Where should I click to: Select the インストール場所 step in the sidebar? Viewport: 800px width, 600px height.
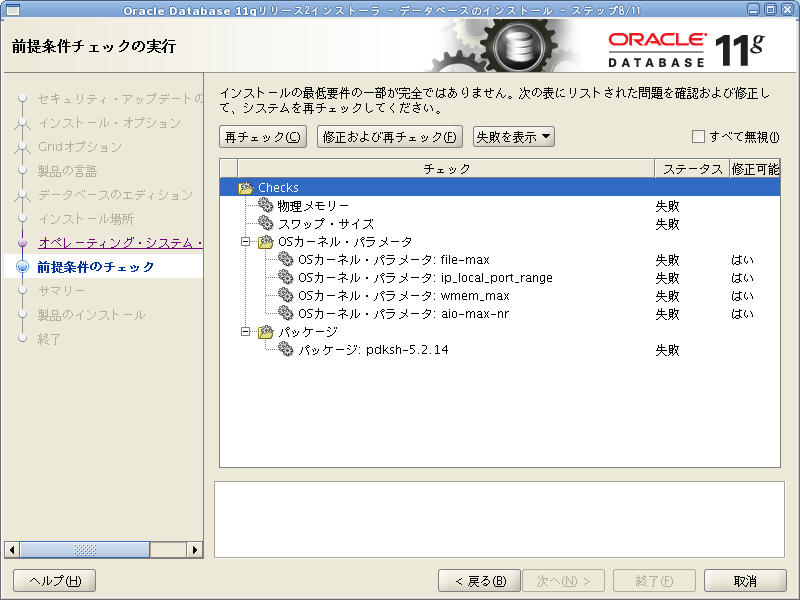click(x=86, y=219)
